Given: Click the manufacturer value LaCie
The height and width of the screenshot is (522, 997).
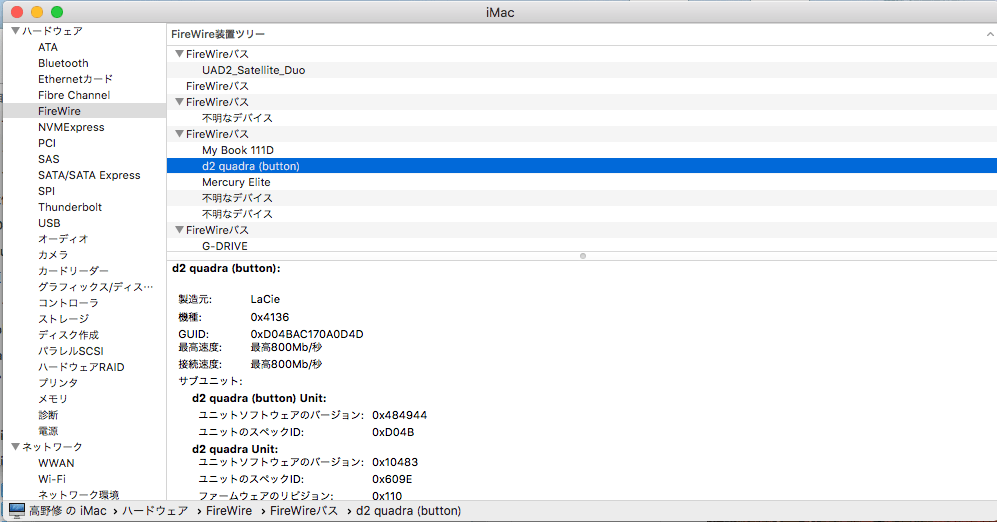Looking at the screenshot, I should (265, 299).
